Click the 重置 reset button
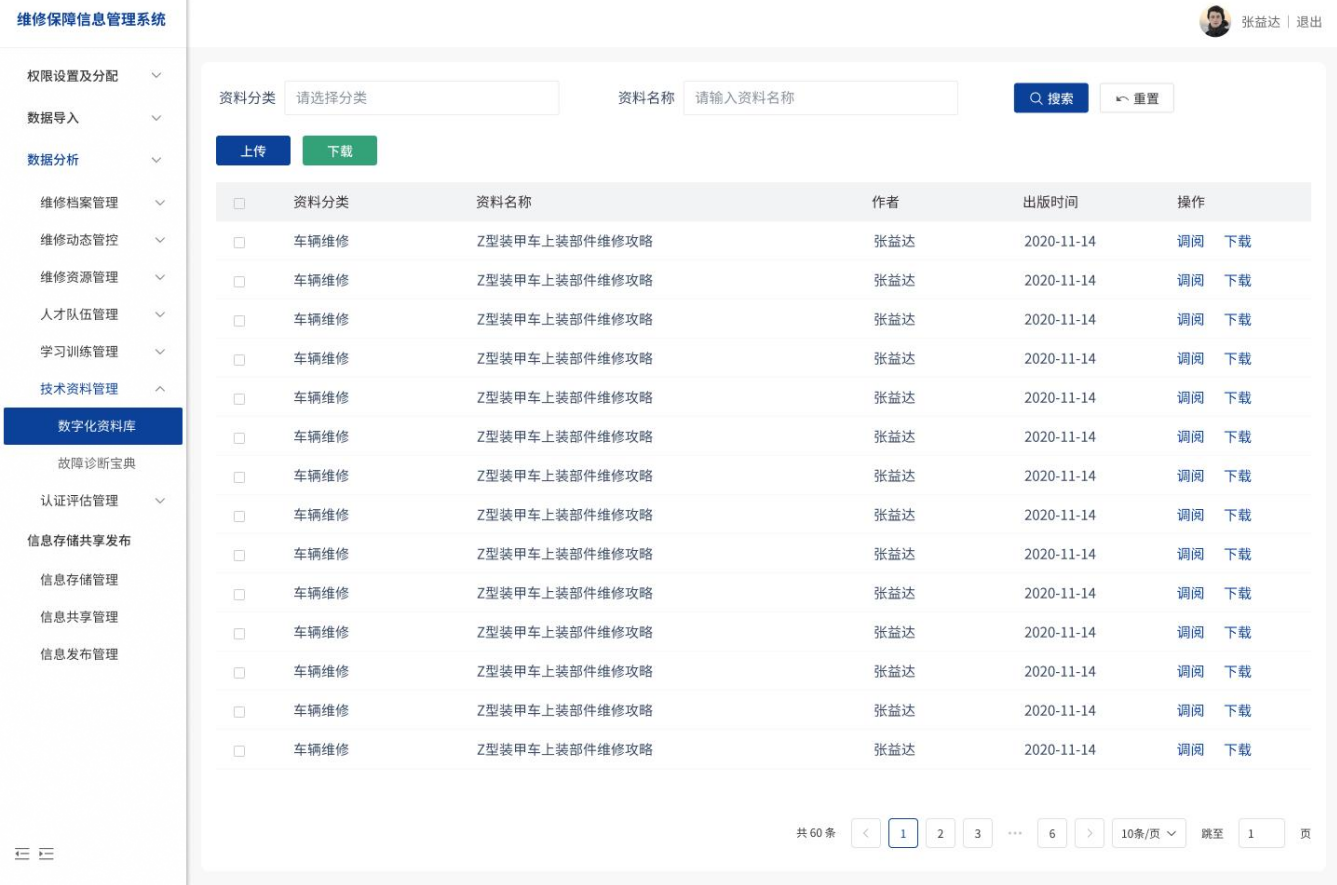 1137,98
